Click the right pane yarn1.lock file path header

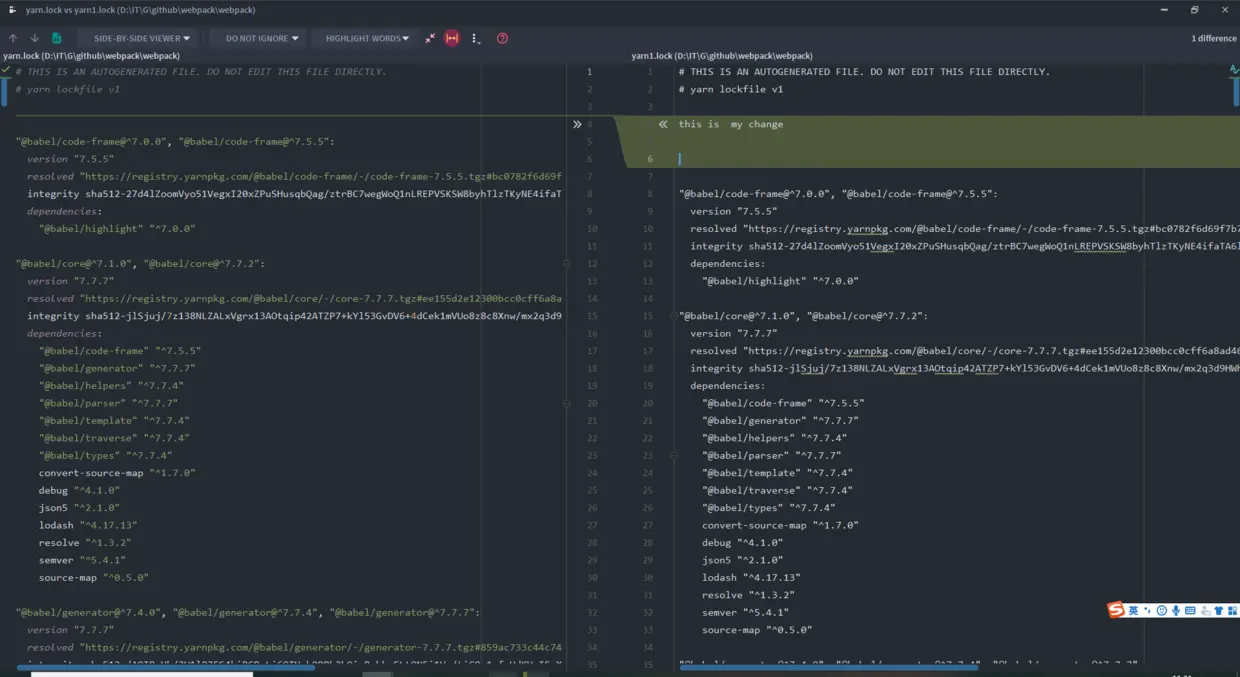pyautogui.click(x=722, y=56)
